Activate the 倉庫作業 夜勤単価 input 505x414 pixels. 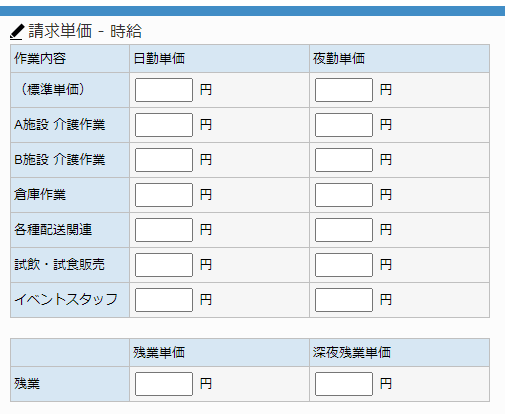click(344, 195)
